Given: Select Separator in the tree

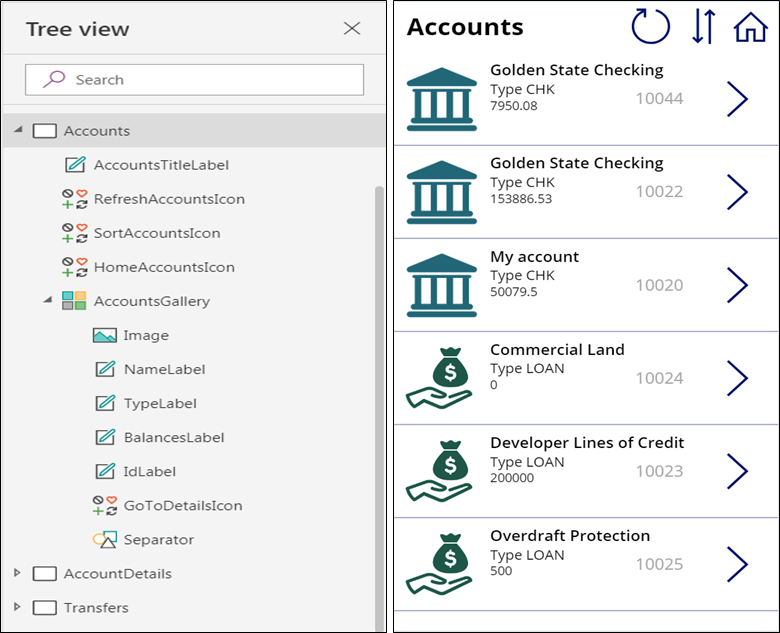Looking at the screenshot, I should tap(158, 540).
